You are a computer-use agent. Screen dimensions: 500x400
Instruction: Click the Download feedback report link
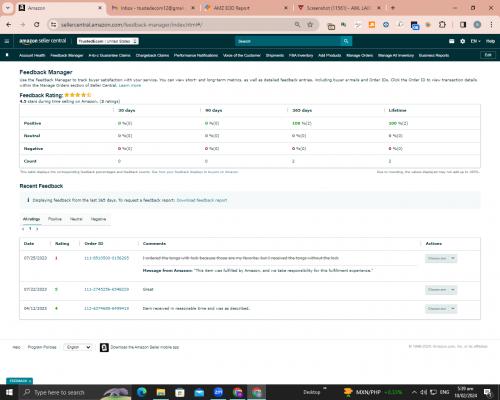pyautogui.click(x=202, y=200)
